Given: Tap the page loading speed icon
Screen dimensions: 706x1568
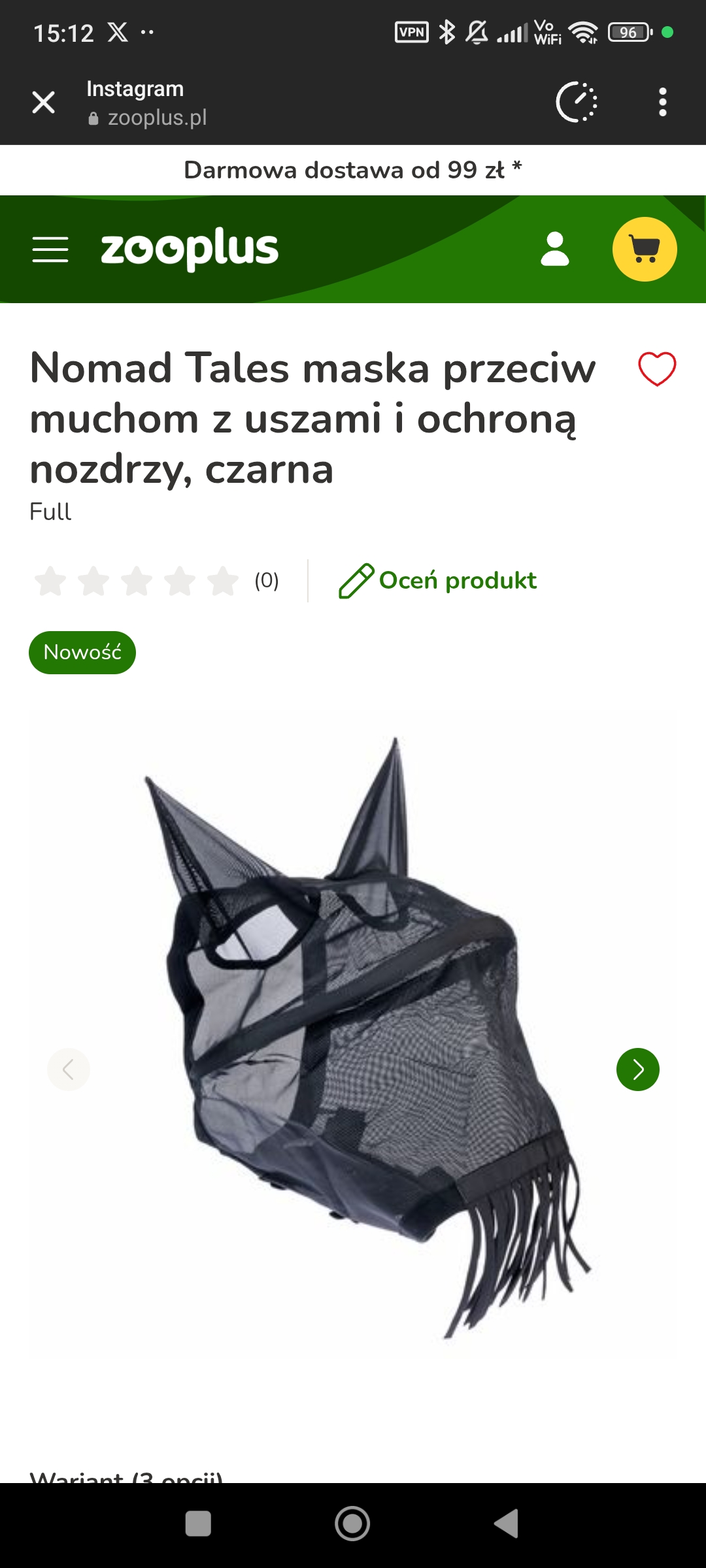Looking at the screenshot, I should point(577,103).
